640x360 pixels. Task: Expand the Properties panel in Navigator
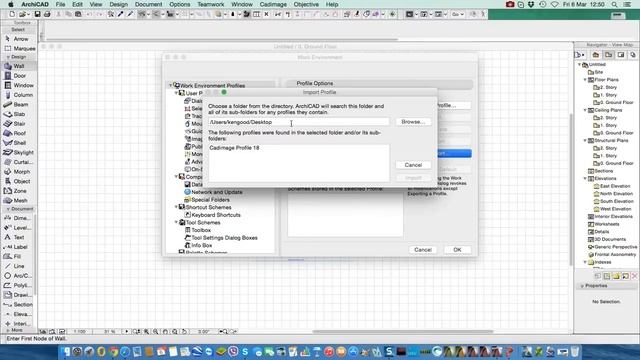[582, 286]
